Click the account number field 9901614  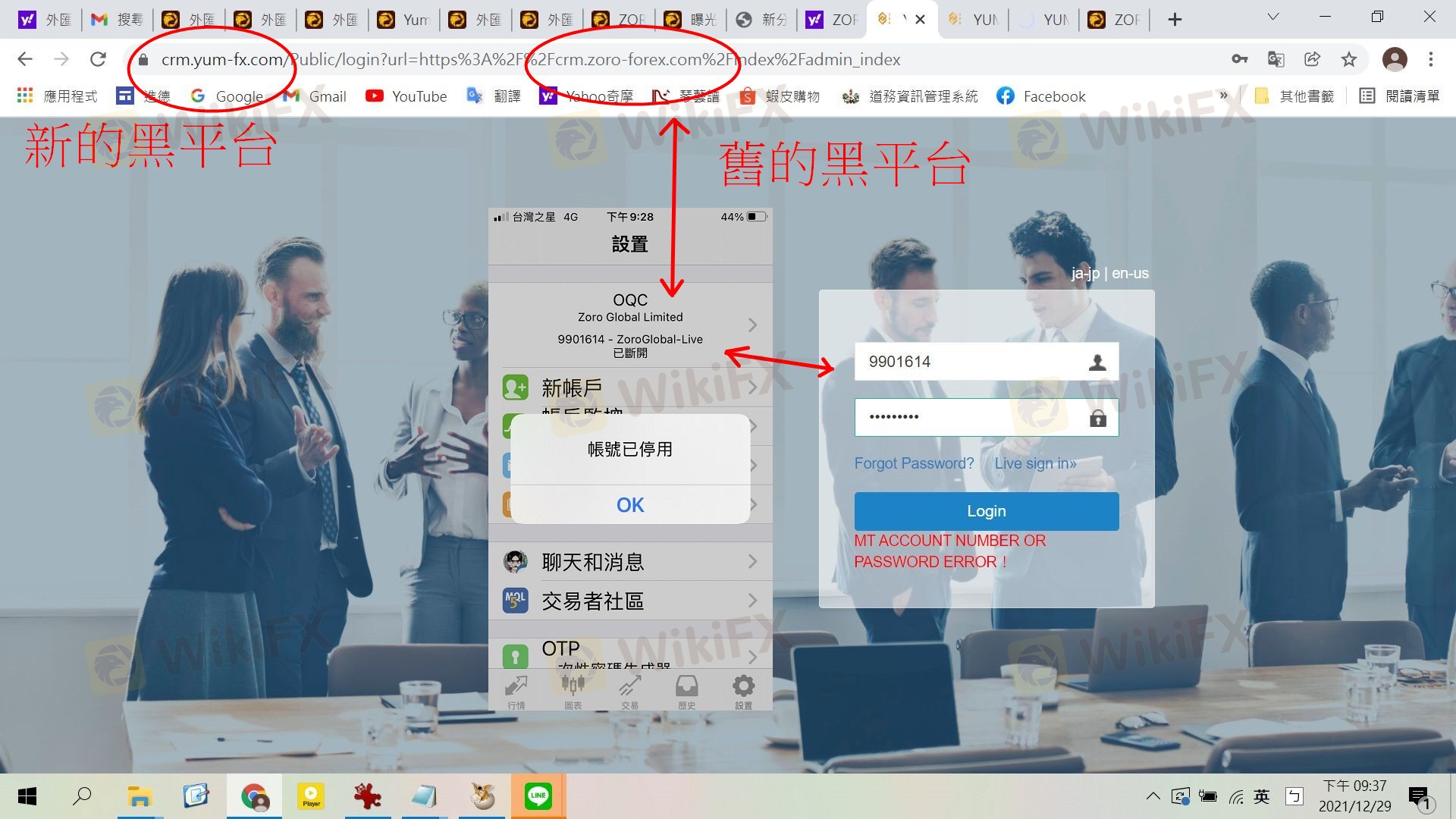click(x=987, y=362)
